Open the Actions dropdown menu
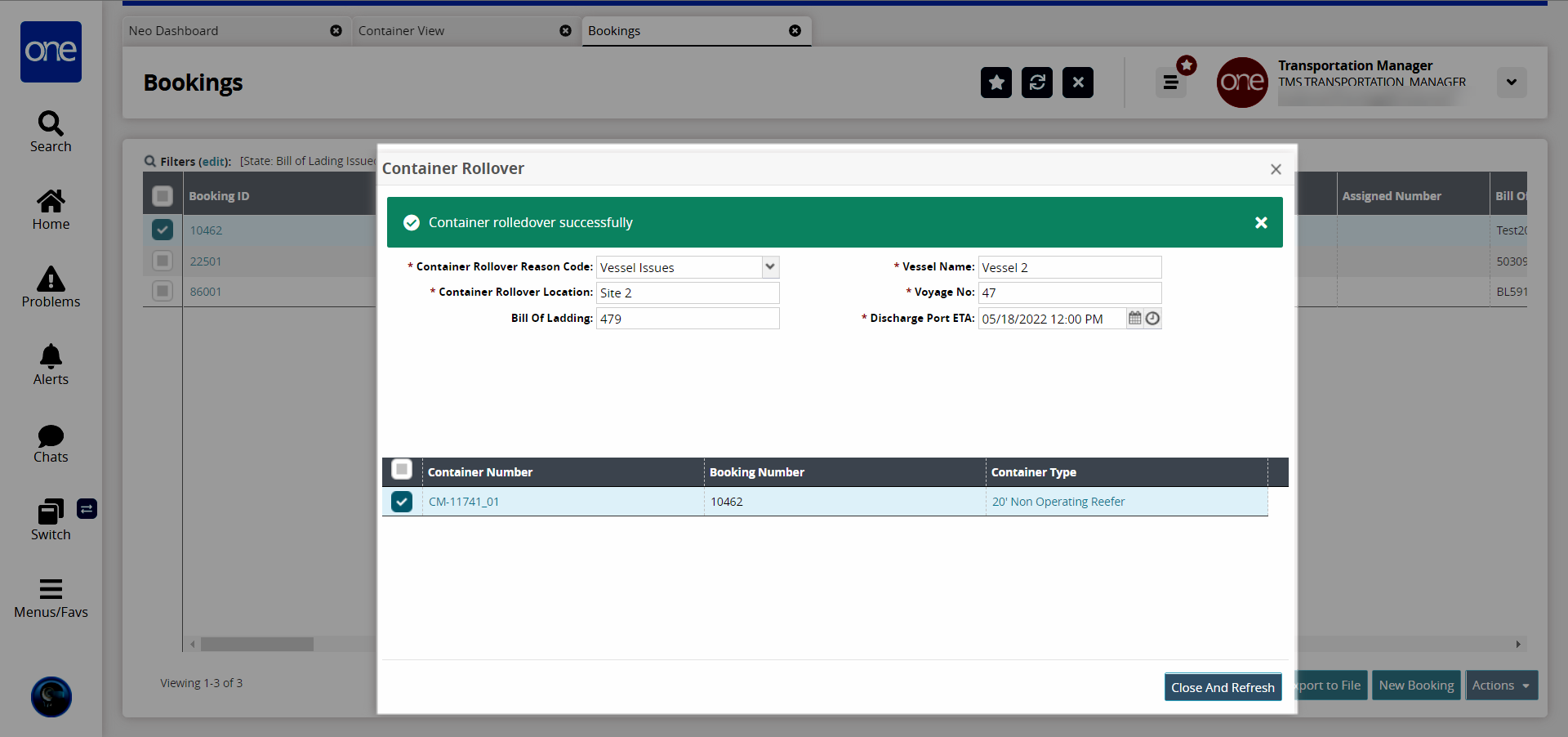This screenshot has width=1568, height=737. [x=1500, y=686]
